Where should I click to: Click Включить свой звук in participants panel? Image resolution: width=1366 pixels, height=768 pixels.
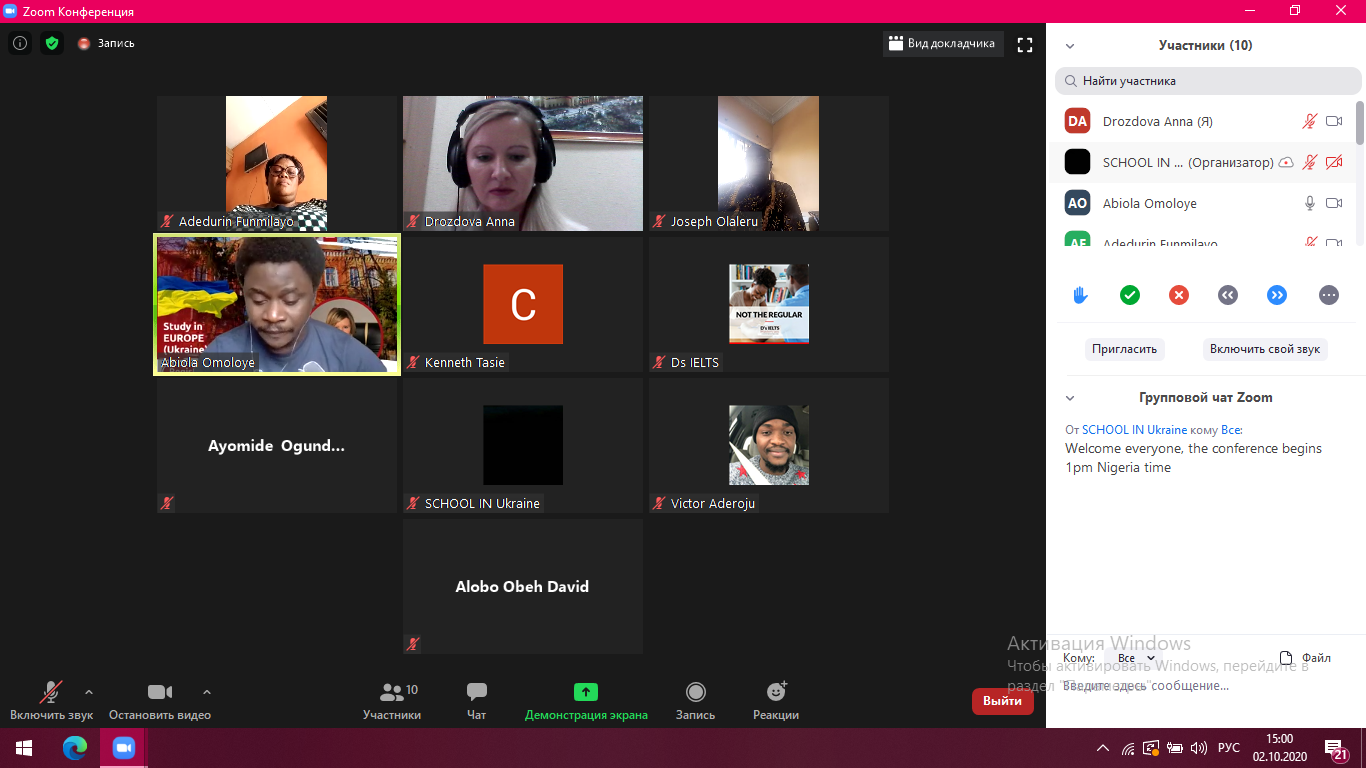(x=1265, y=349)
